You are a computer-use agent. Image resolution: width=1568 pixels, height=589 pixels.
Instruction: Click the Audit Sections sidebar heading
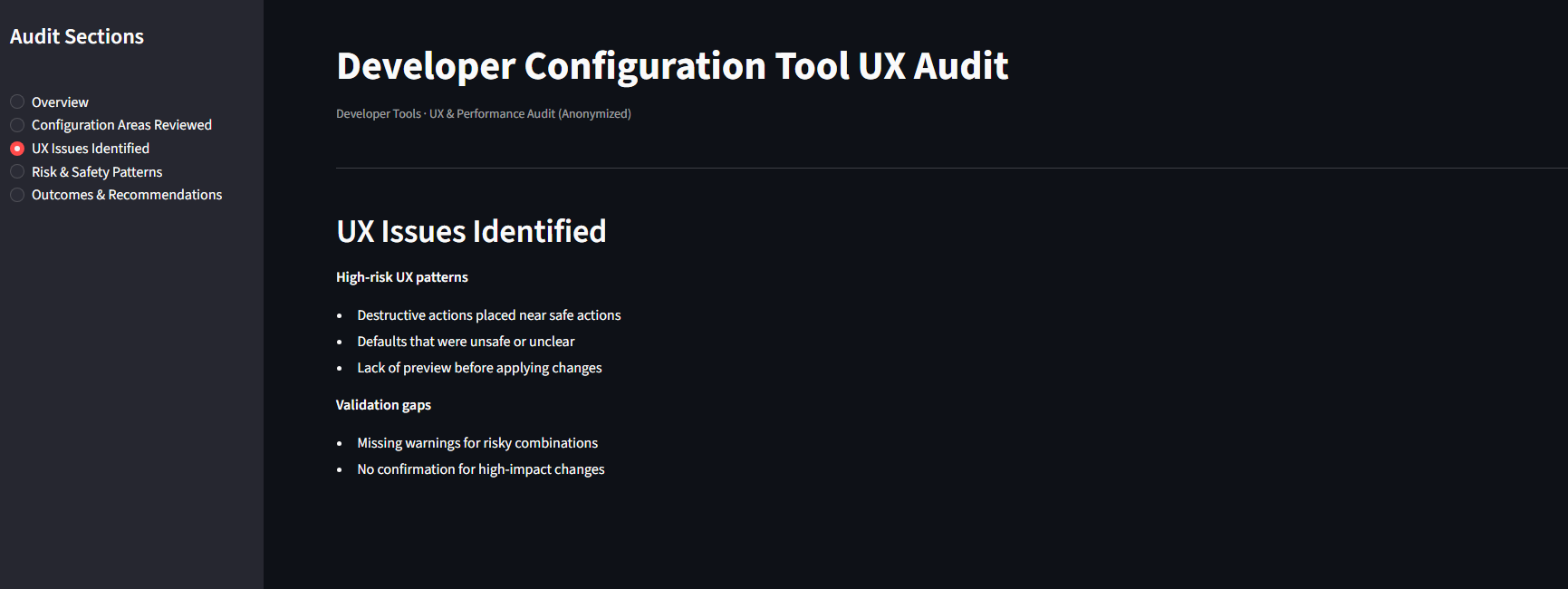click(77, 37)
